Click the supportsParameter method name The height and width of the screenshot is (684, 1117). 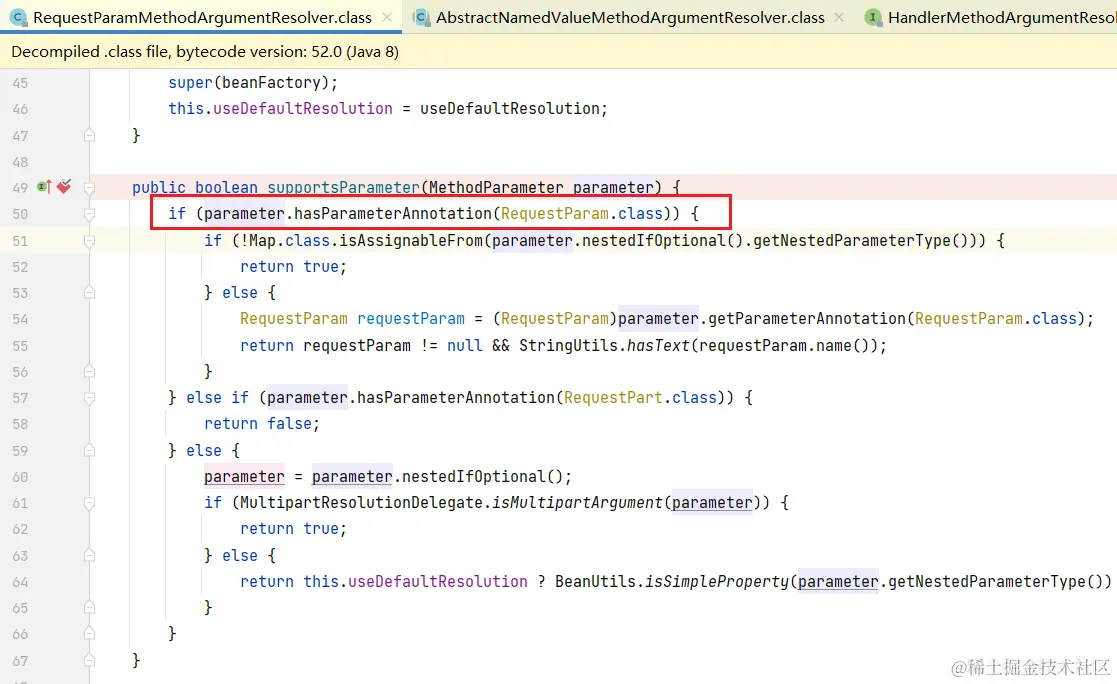tap(343, 187)
